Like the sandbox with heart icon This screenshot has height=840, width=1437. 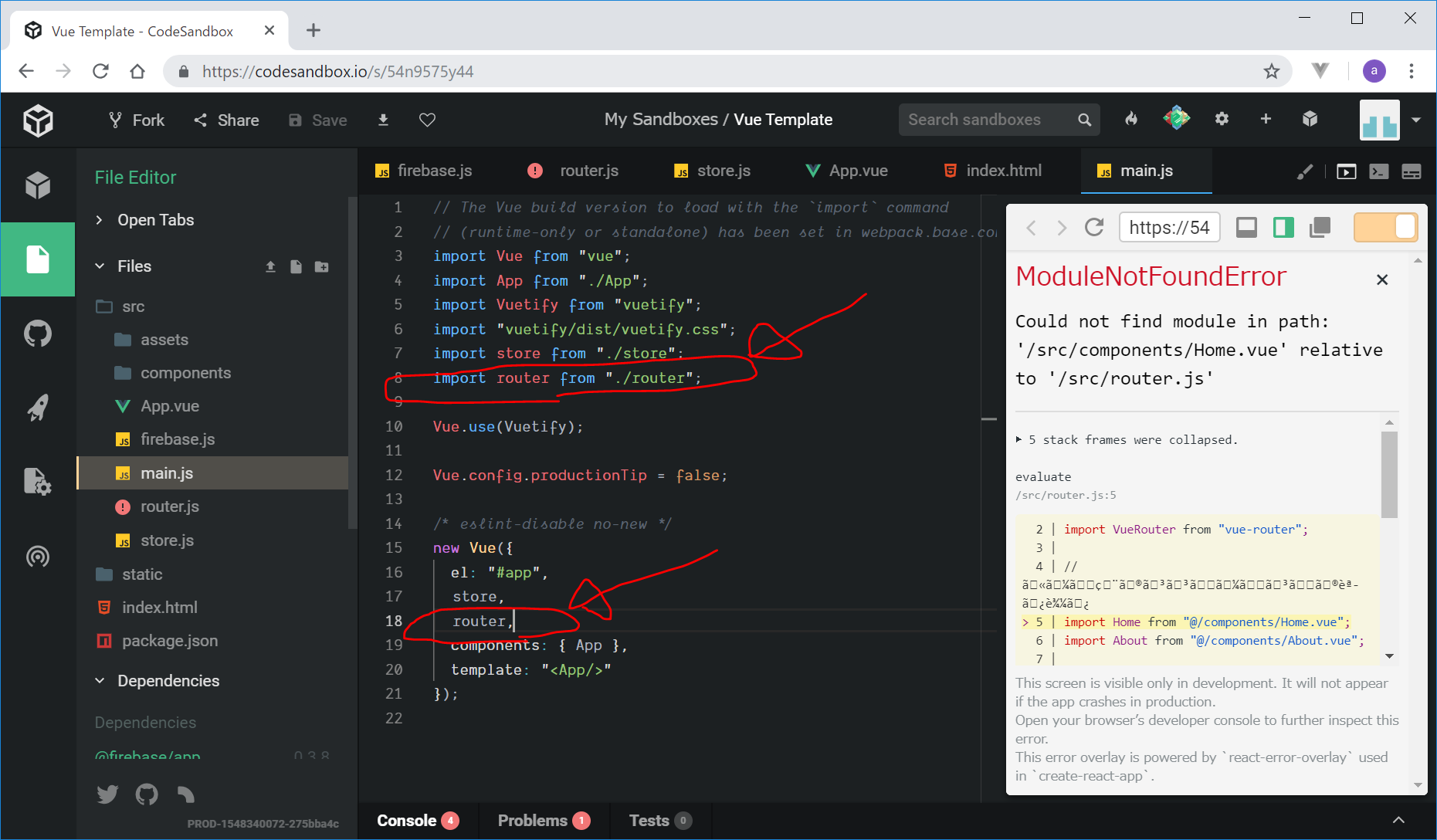427,120
